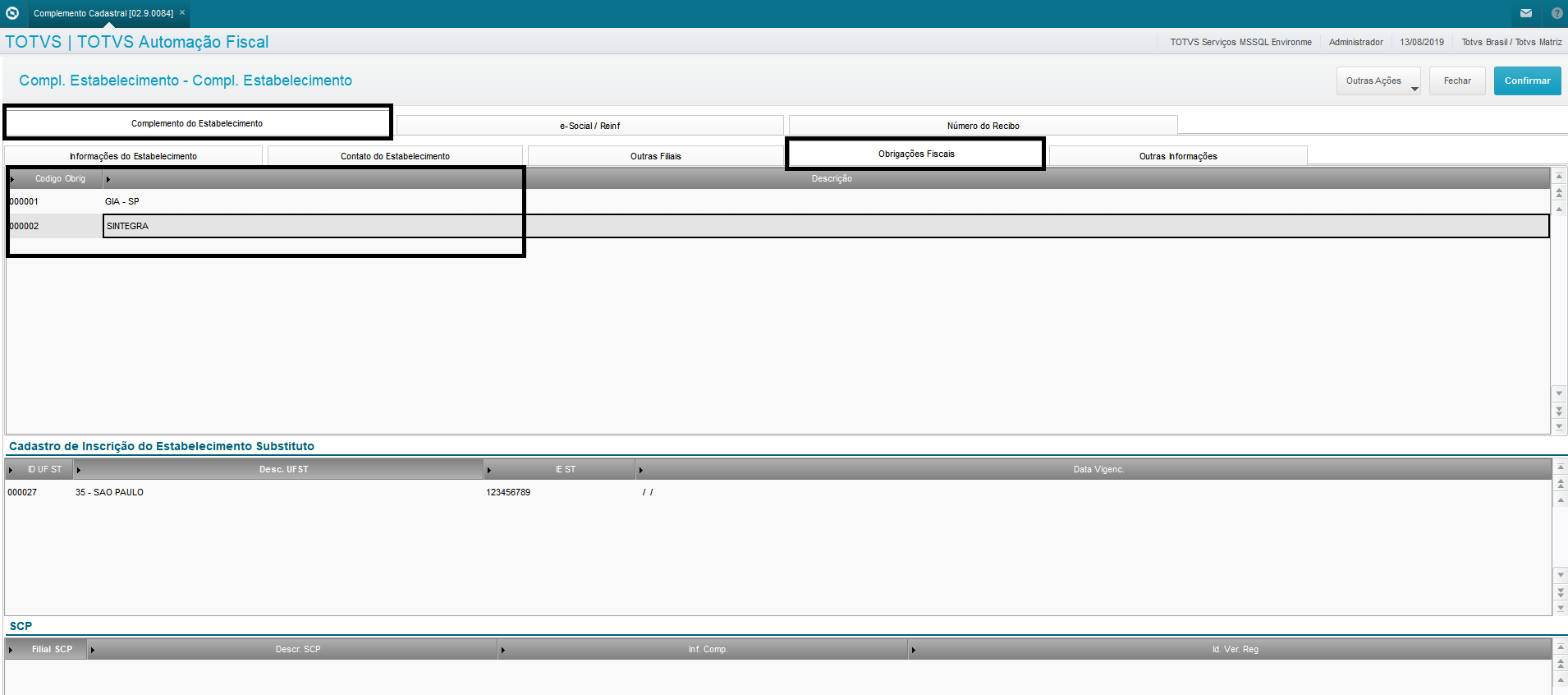This screenshot has height=695, width=1568.
Task: Open the mail envelope icon
Action: coord(1526,13)
